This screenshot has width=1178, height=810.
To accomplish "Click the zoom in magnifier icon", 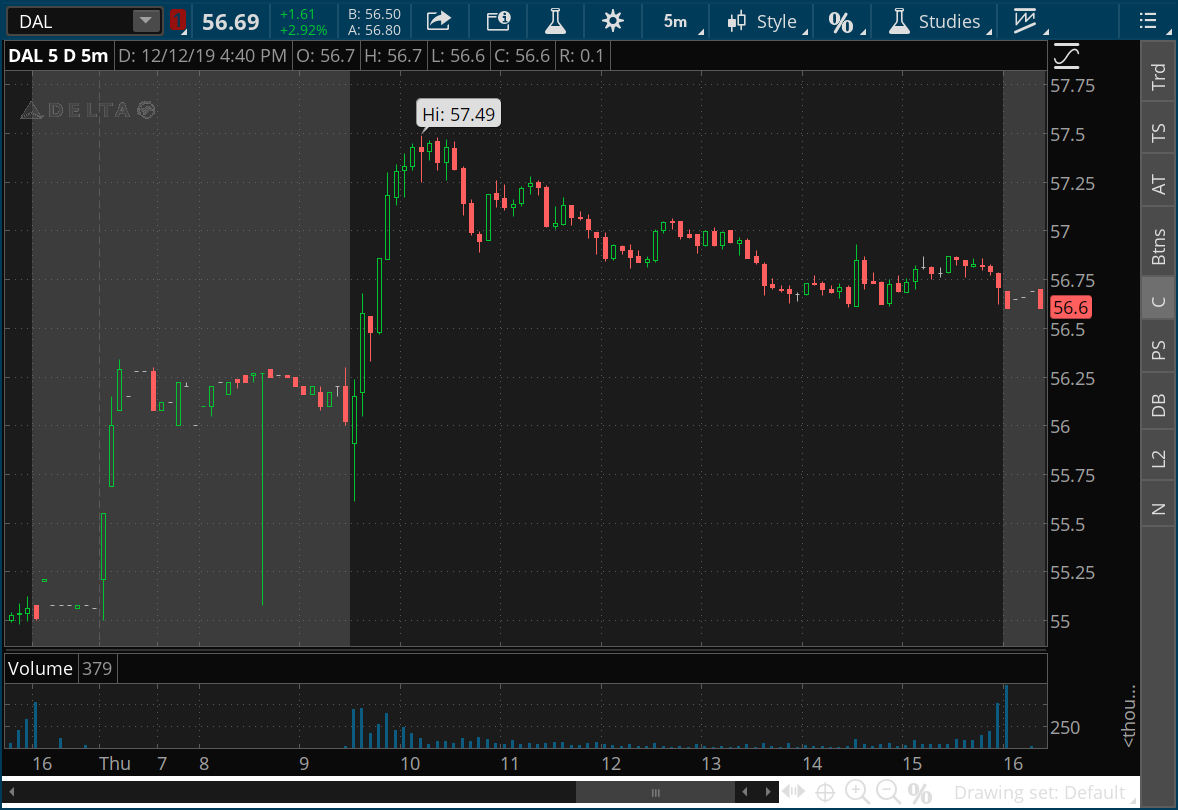I will [x=856, y=792].
